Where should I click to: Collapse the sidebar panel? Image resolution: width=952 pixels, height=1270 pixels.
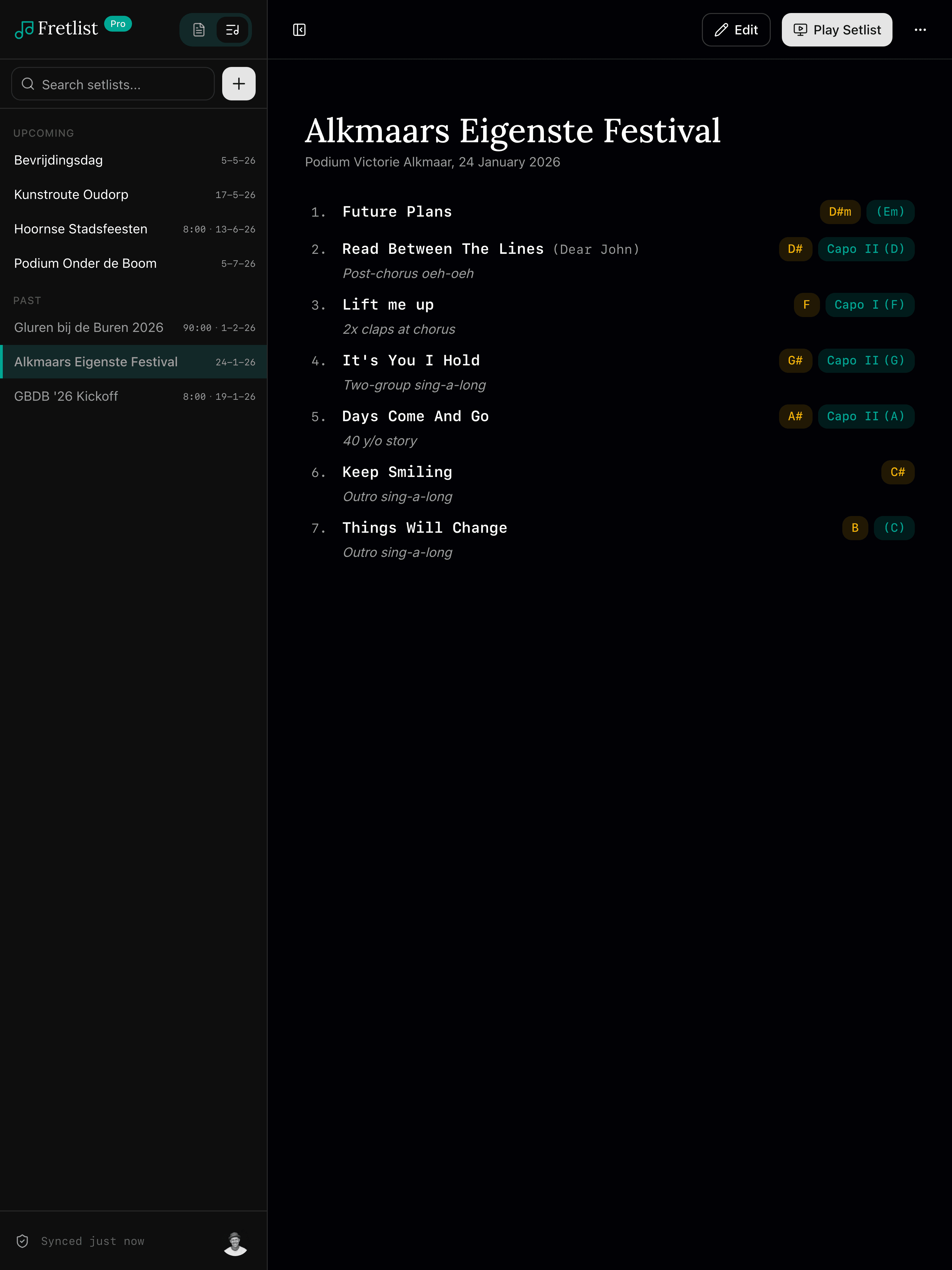point(299,30)
